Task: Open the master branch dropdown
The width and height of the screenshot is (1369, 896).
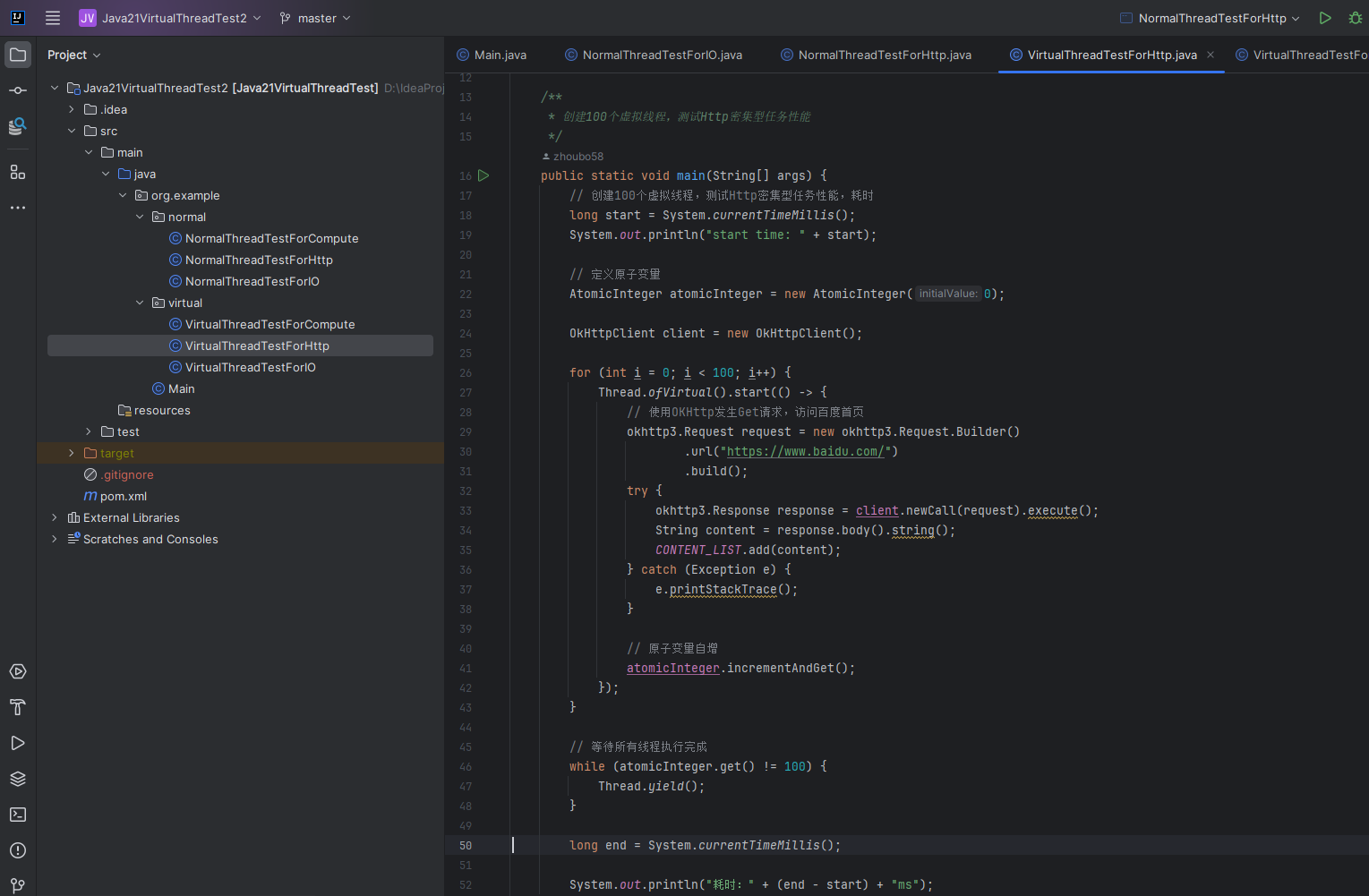Action: tap(315, 18)
